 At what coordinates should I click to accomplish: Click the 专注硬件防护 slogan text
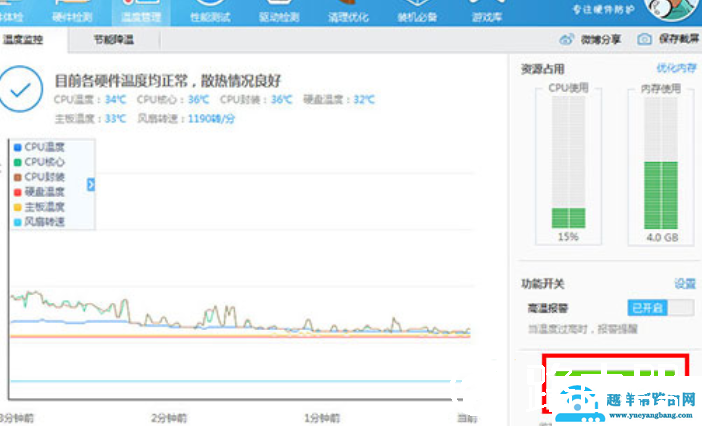click(x=603, y=9)
